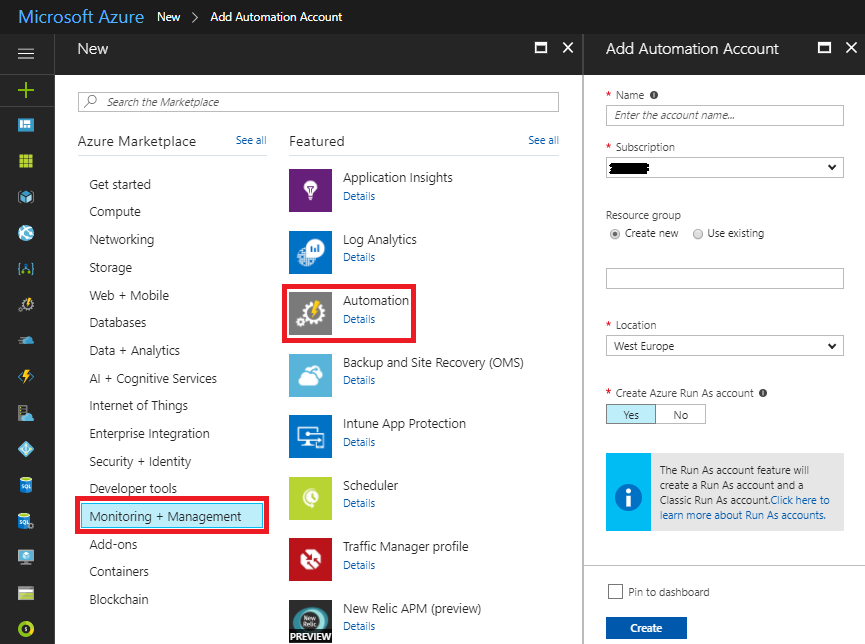
Task: Open the Log Analytics featured tile icon
Action: coord(310,252)
